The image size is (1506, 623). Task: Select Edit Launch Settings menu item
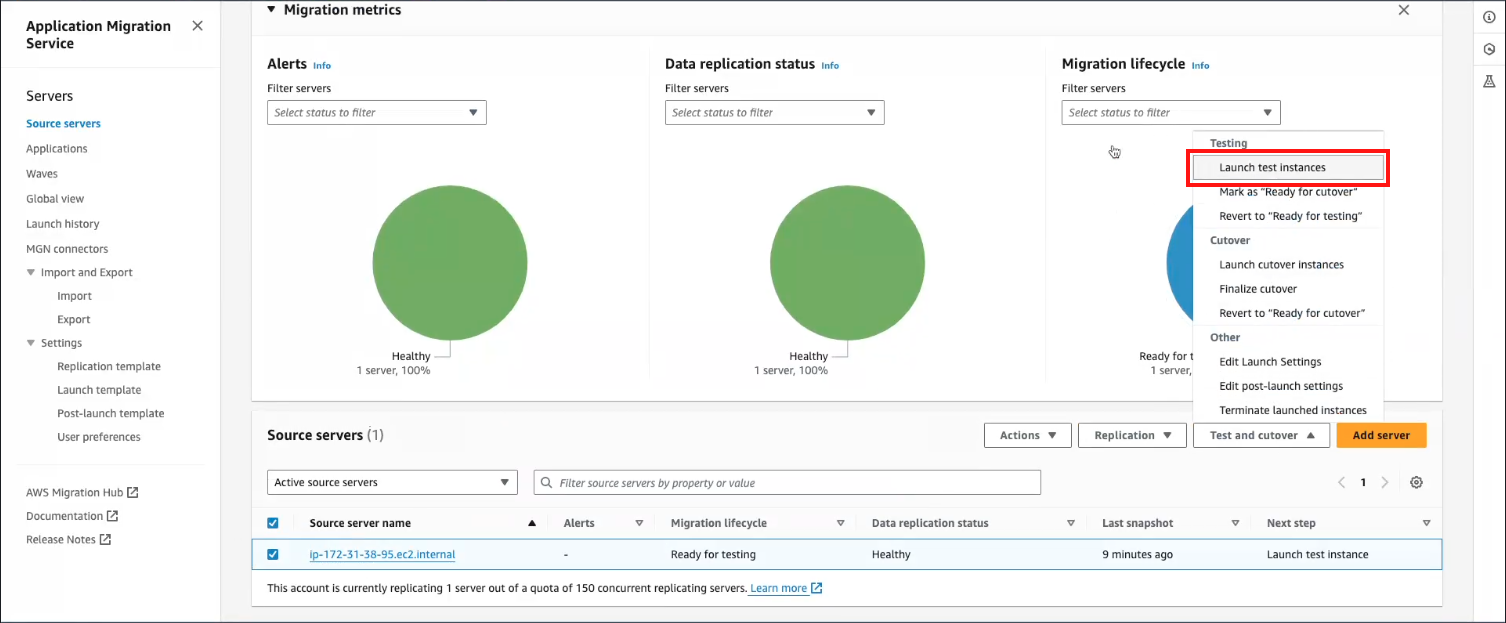(x=1288, y=362)
